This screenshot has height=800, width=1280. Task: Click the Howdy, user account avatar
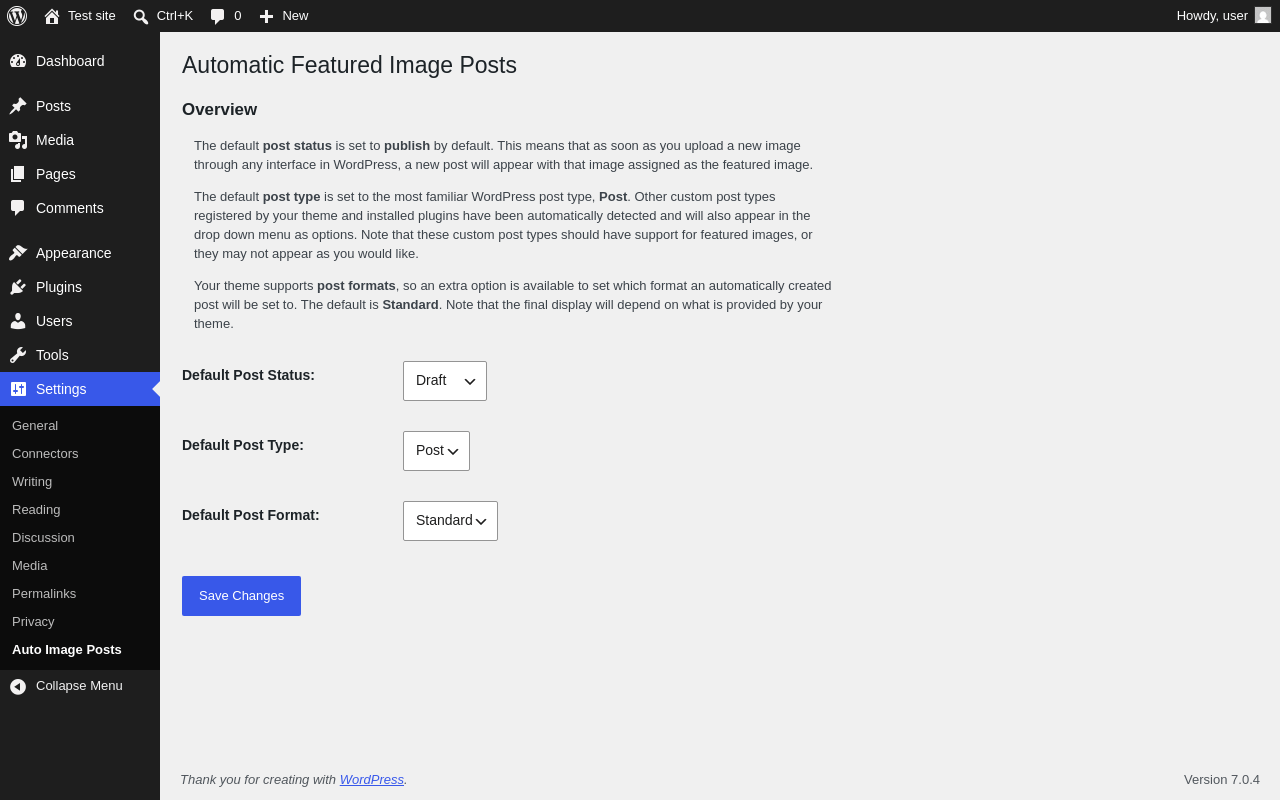click(x=1263, y=16)
